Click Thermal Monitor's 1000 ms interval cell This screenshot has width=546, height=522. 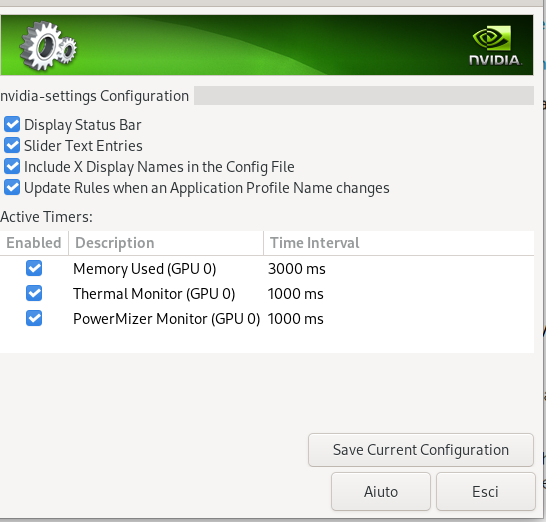click(x=296, y=294)
